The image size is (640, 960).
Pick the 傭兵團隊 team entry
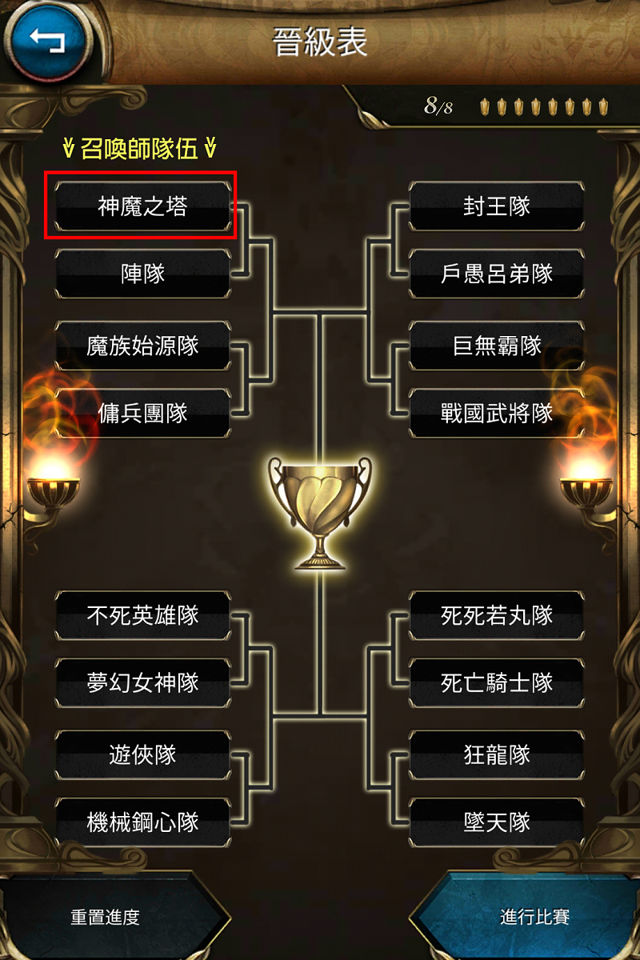(143, 413)
